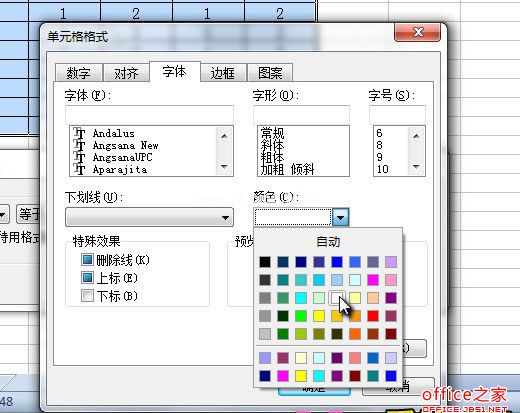The image size is (520, 413).
Task: Toggle the 删除线(K) strikethrough checkbox
Action: [87, 259]
